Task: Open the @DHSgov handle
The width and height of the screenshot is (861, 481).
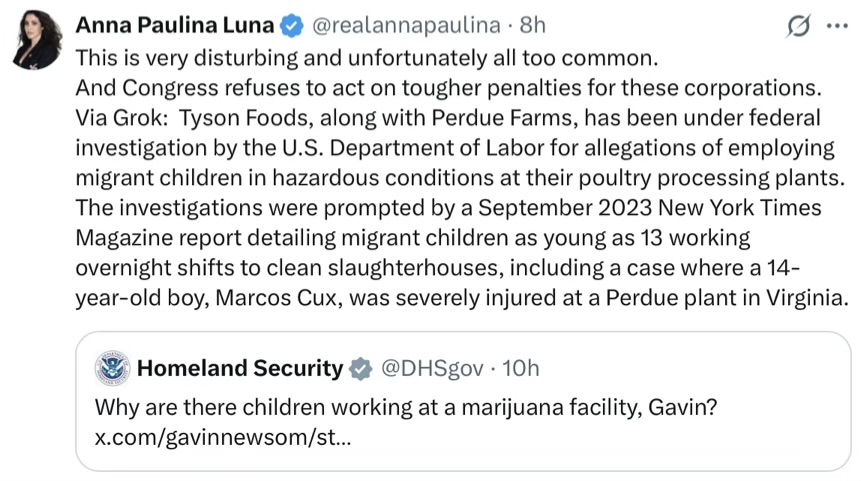Action: (x=433, y=368)
